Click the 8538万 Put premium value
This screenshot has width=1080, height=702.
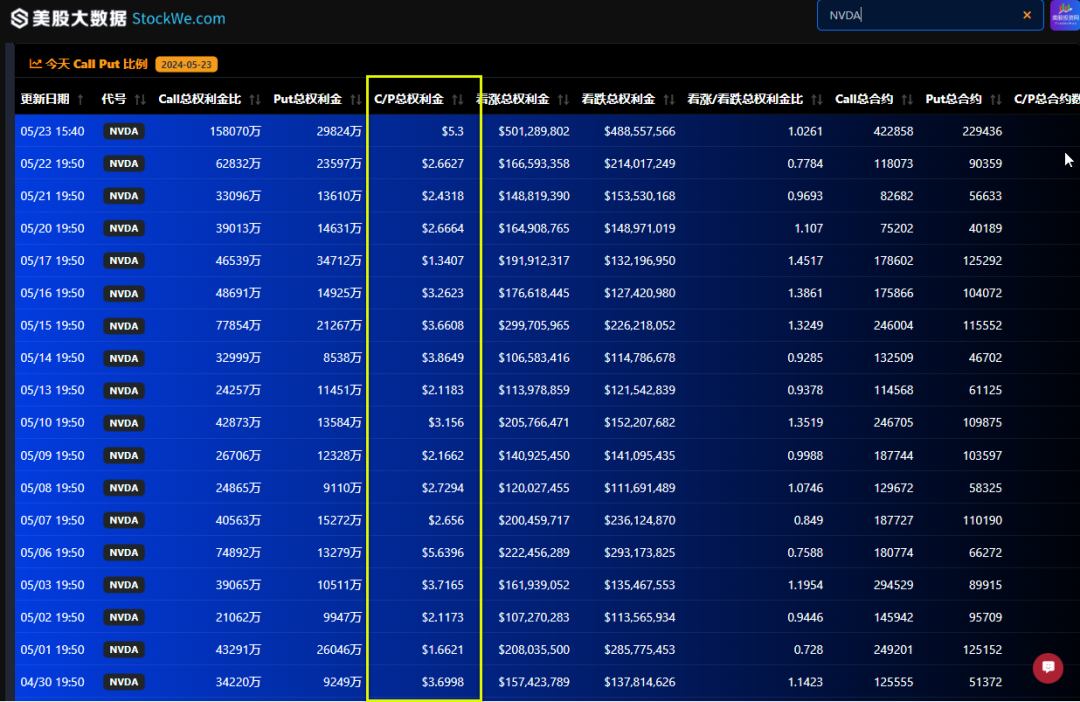click(342, 358)
